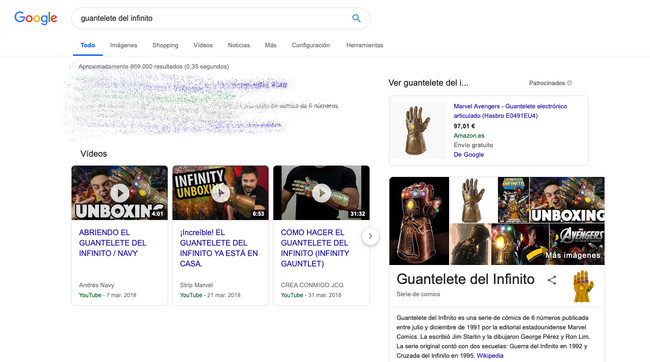Click the sponsored gauntlet product image
650x362 pixels.
pos(417,130)
